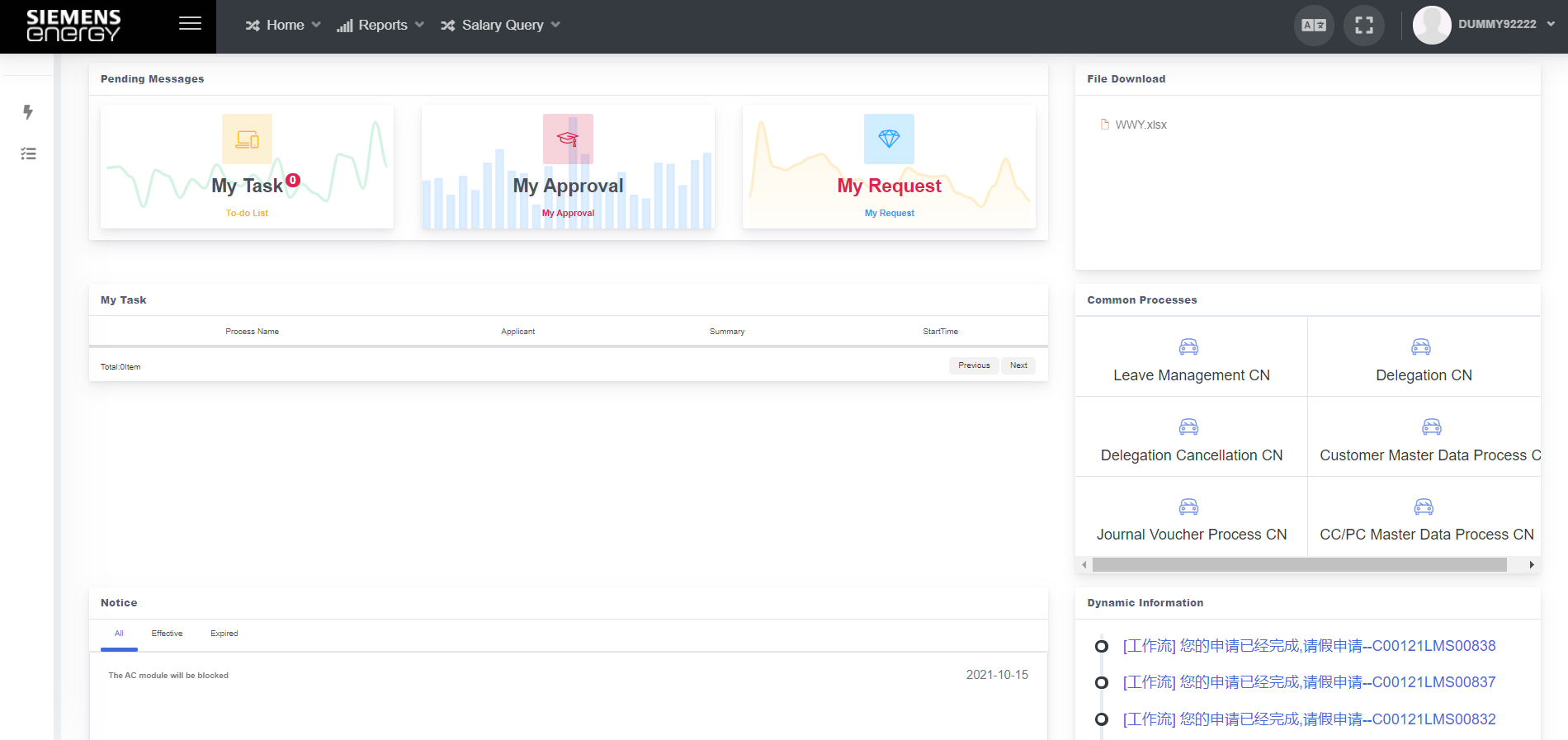Click the StartTime column header
Viewport: 1568px width, 740px height.
[x=940, y=332]
